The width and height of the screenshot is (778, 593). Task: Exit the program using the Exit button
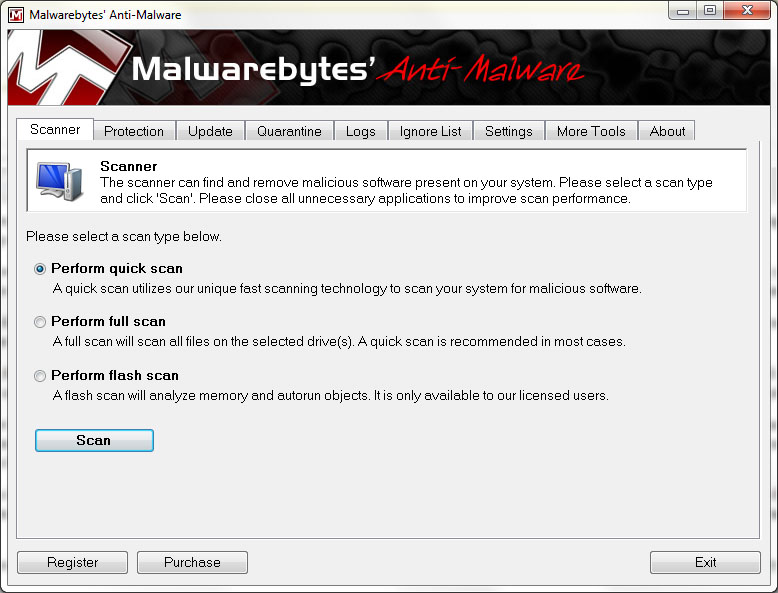[x=705, y=562]
